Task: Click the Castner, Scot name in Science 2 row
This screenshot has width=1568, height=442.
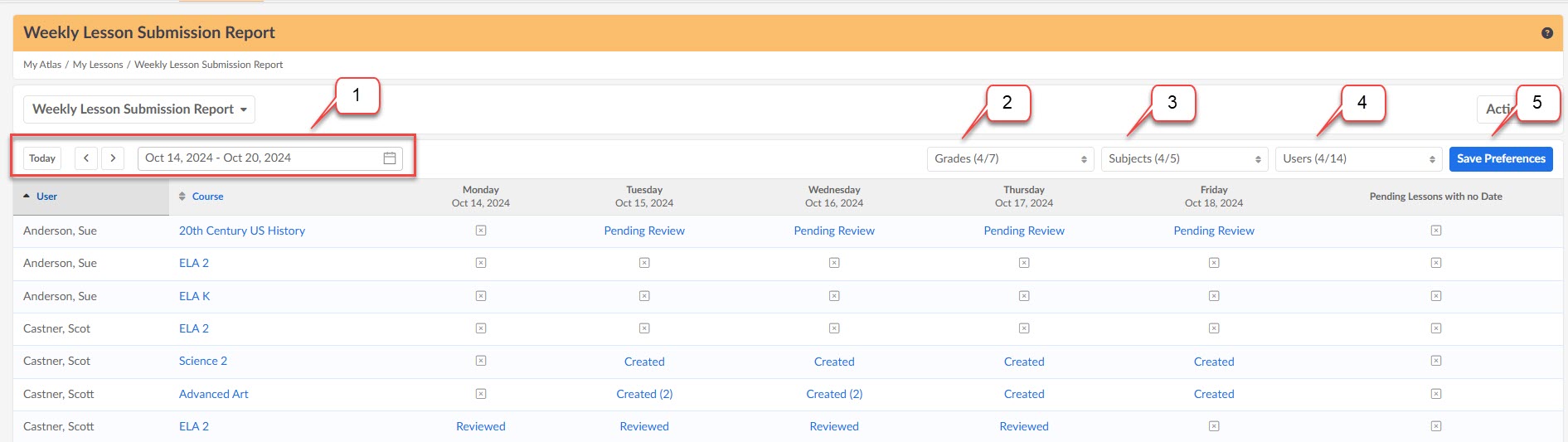Action: pyautogui.click(x=56, y=361)
